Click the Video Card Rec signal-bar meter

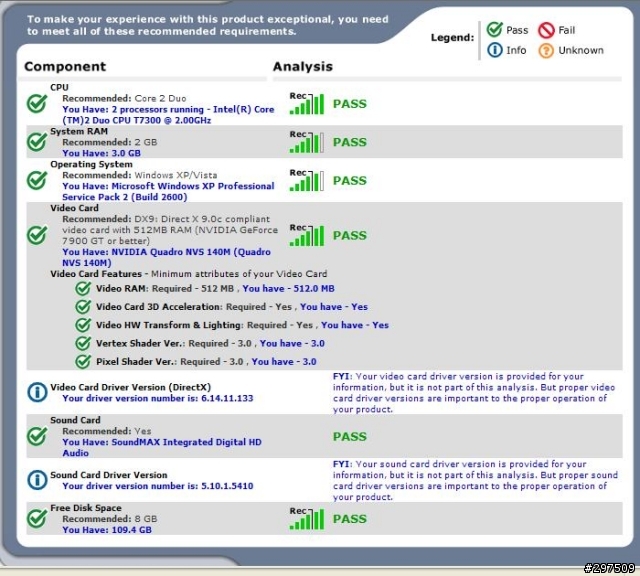click(x=307, y=235)
